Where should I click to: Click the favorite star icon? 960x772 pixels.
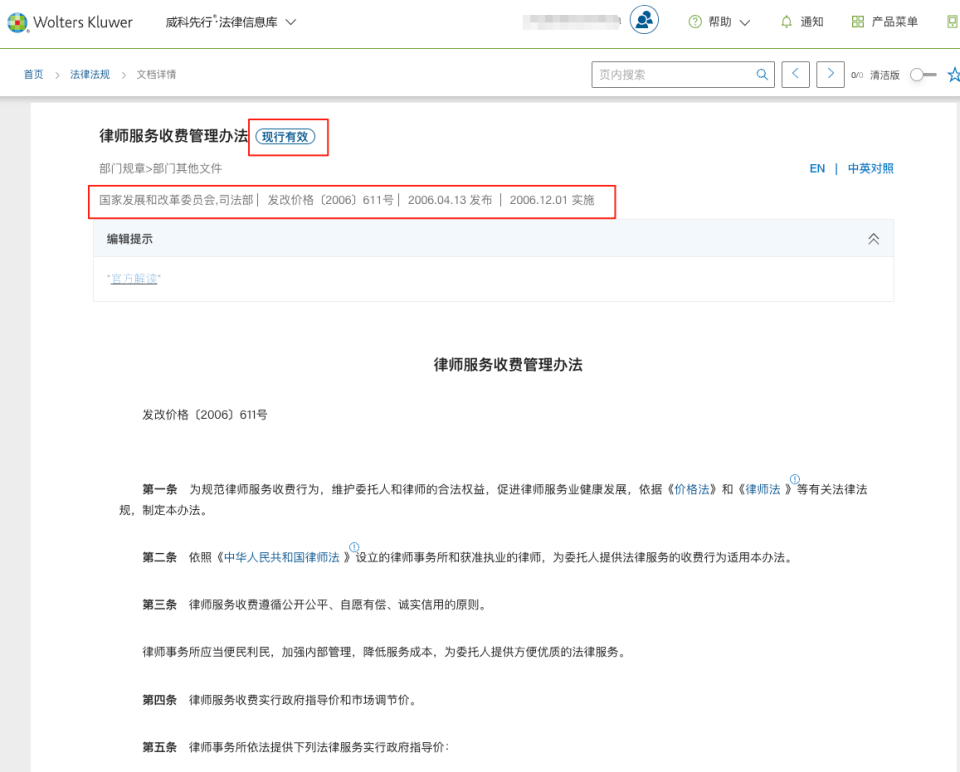[953, 75]
